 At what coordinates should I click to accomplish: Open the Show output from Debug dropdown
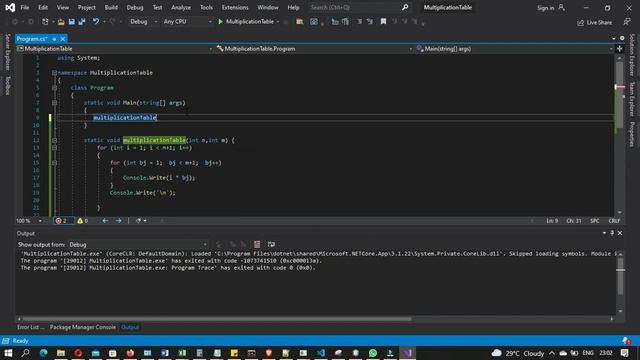tap(138, 244)
